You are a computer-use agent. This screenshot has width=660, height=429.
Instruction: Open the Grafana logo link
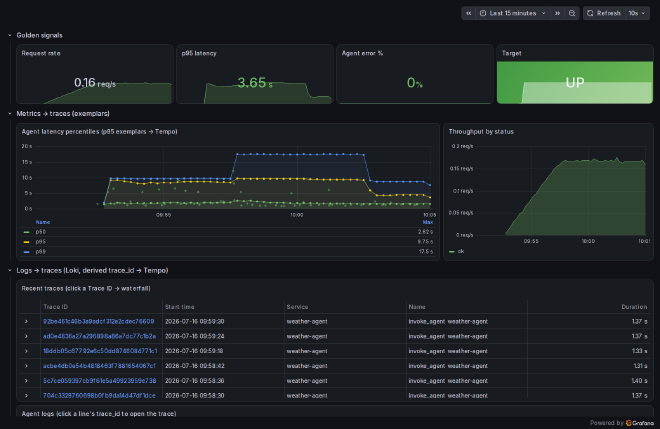pyautogui.click(x=640, y=423)
